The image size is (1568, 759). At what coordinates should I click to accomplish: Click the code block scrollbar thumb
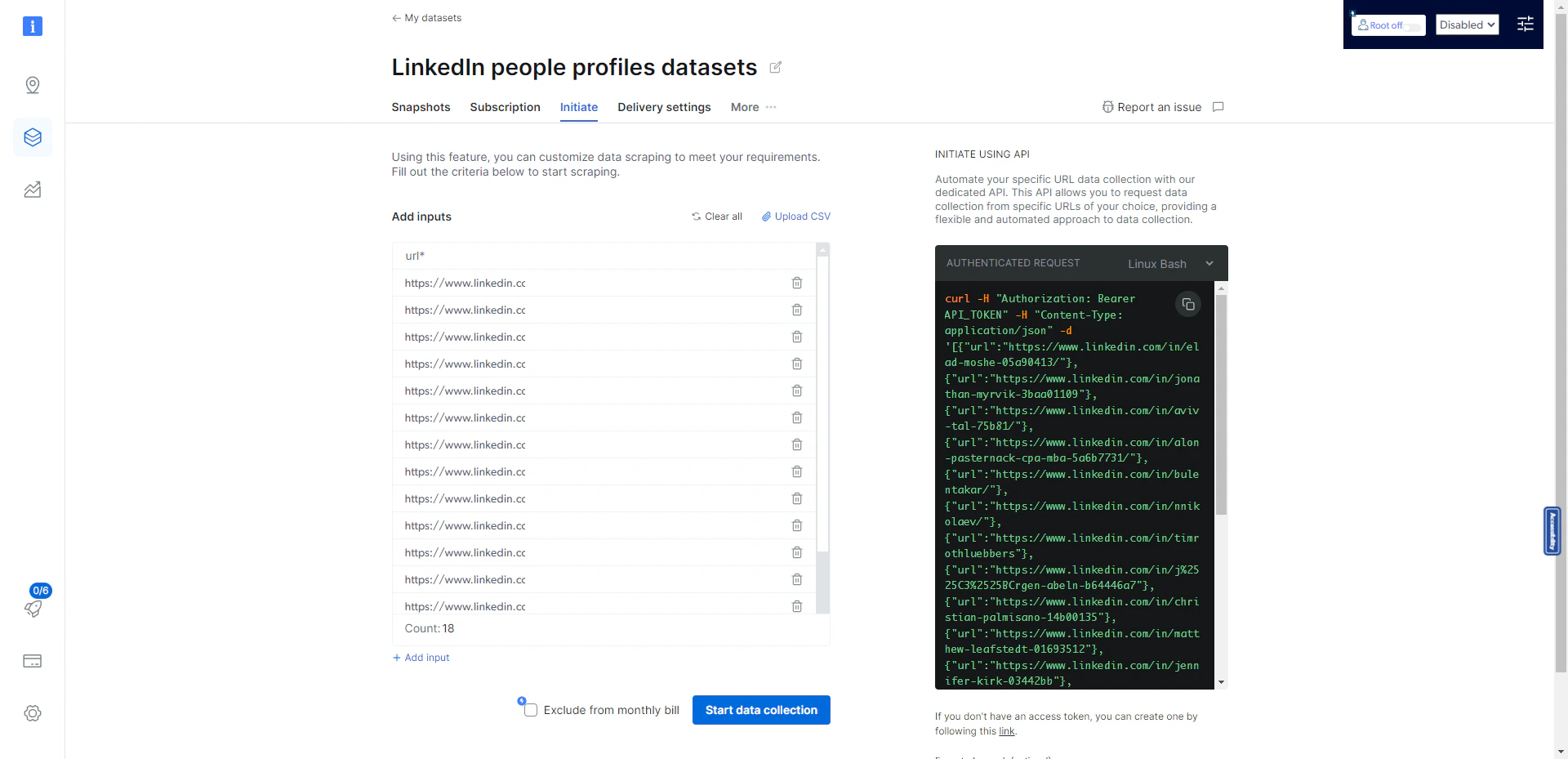pos(1221,404)
